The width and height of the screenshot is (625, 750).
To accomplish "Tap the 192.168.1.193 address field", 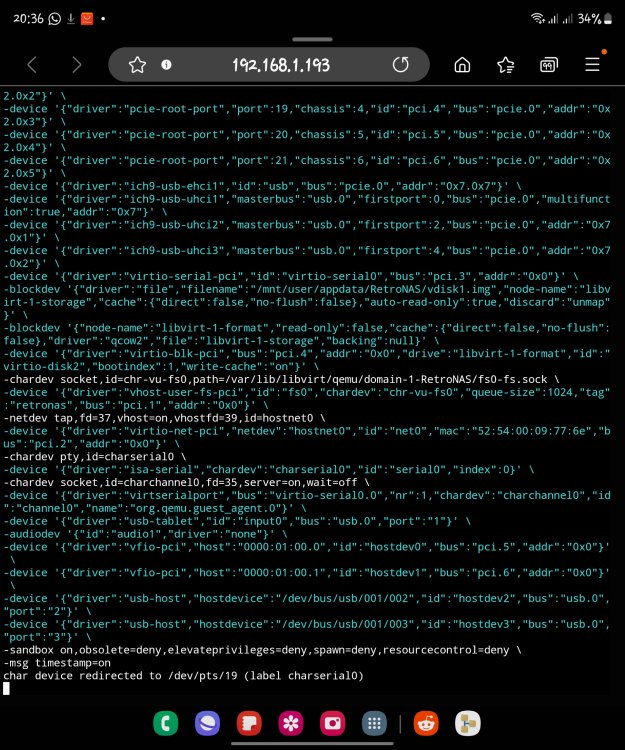I will pyautogui.click(x=281, y=65).
